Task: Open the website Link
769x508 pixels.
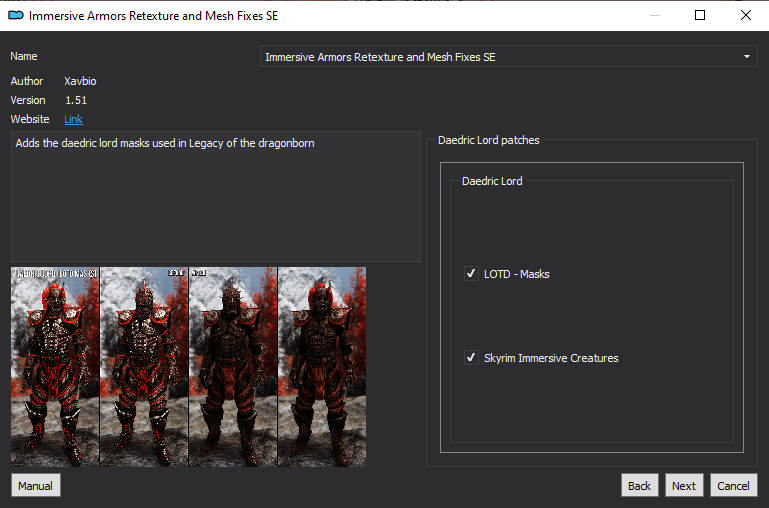Action: [73, 119]
